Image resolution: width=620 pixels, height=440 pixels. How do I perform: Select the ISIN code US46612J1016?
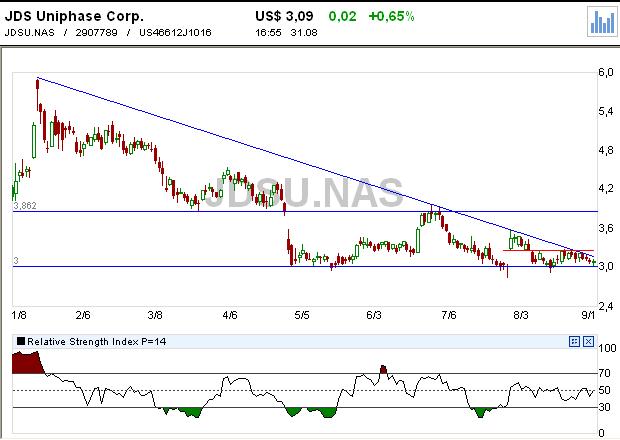pyautogui.click(x=175, y=32)
